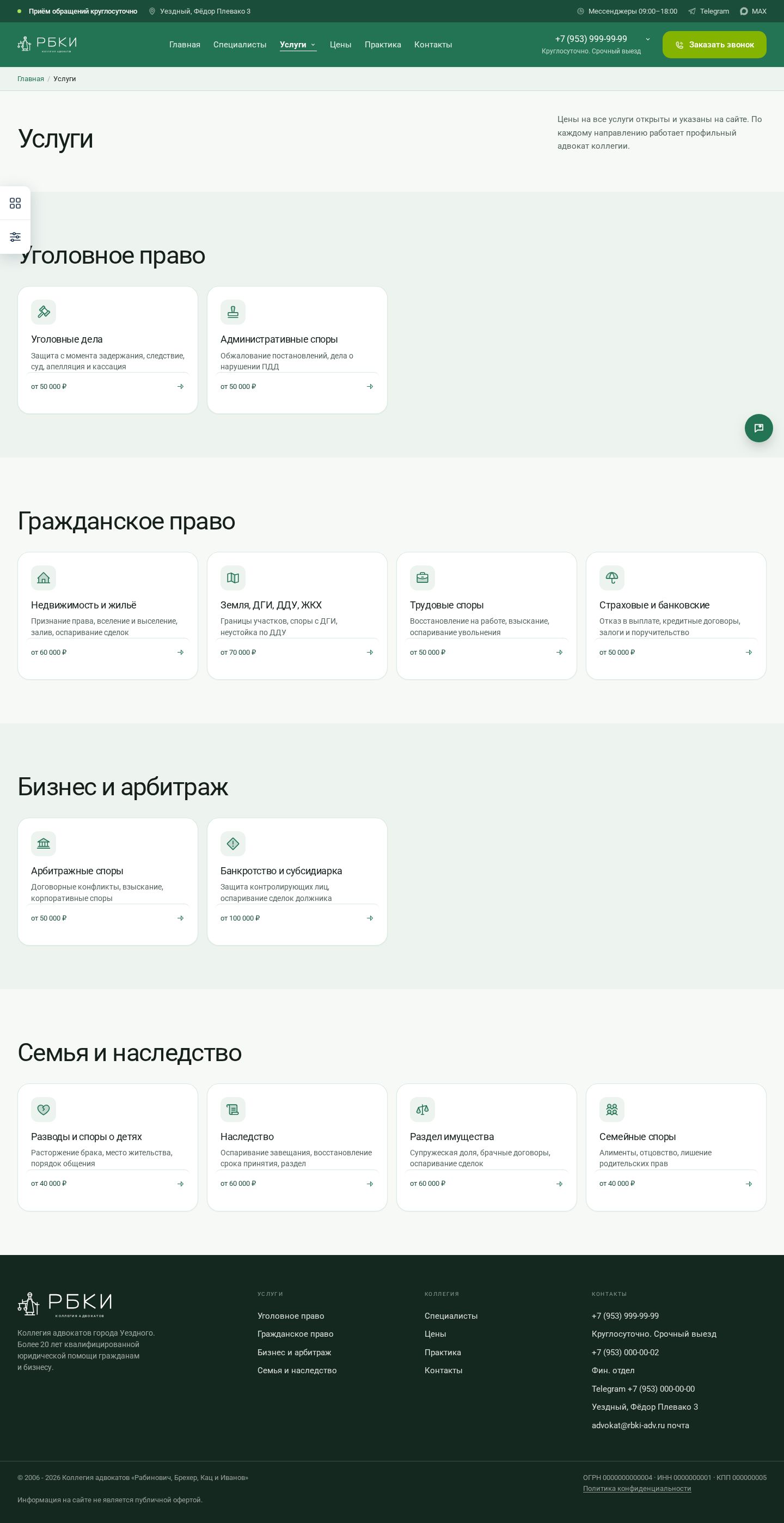Open Гражданское право link in footer
This screenshot has height=1523, width=784.
click(x=296, y=1335)
